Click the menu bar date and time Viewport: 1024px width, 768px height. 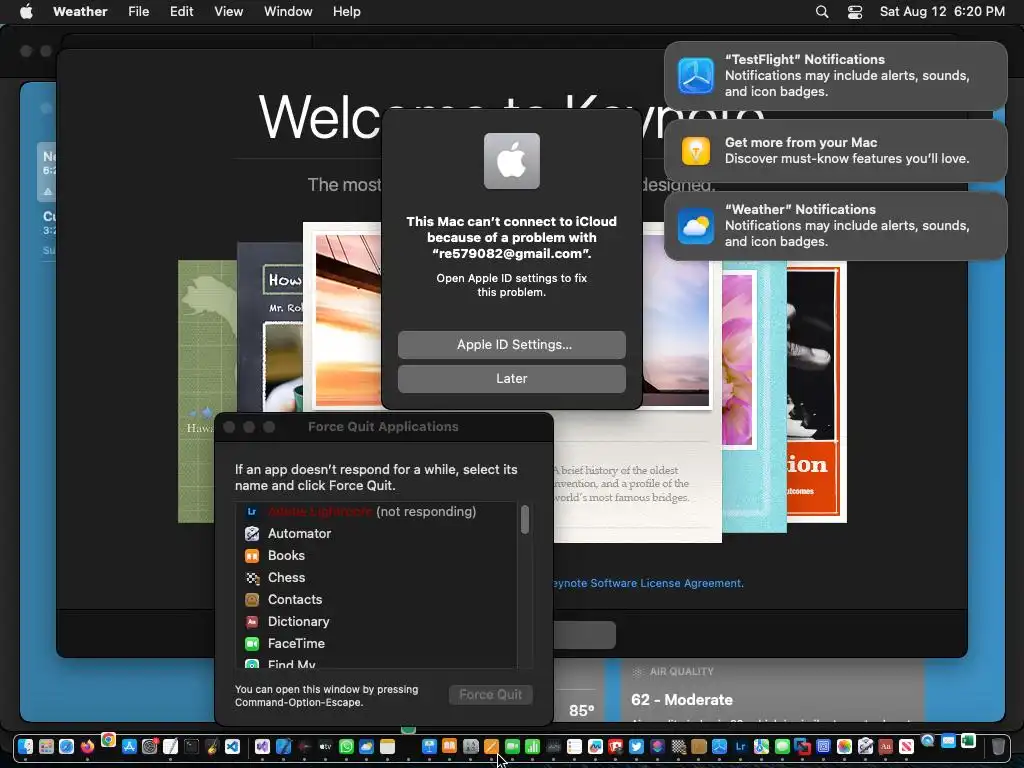pyautogui.click(x=942, y=12)
